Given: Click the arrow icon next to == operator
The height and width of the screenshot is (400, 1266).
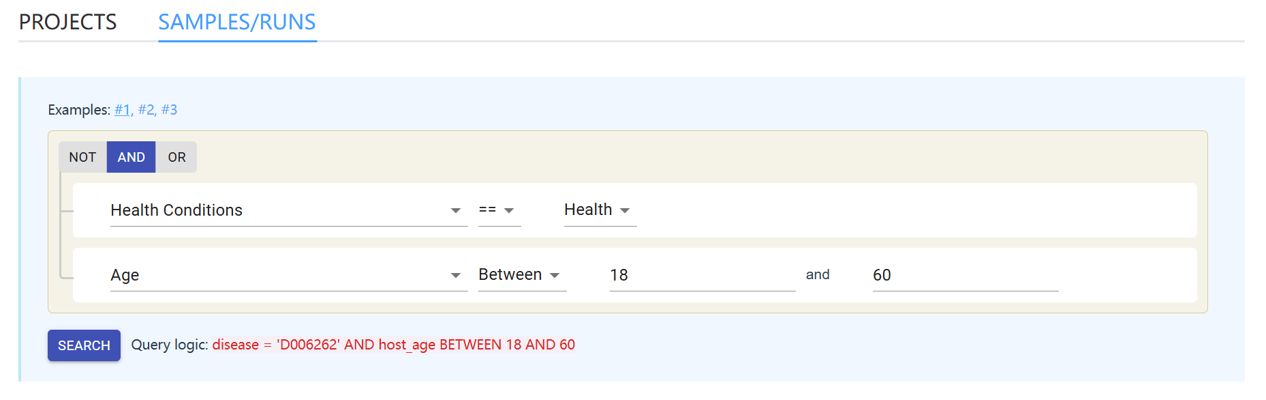Looking at the screenshot, I should point(509,211).
